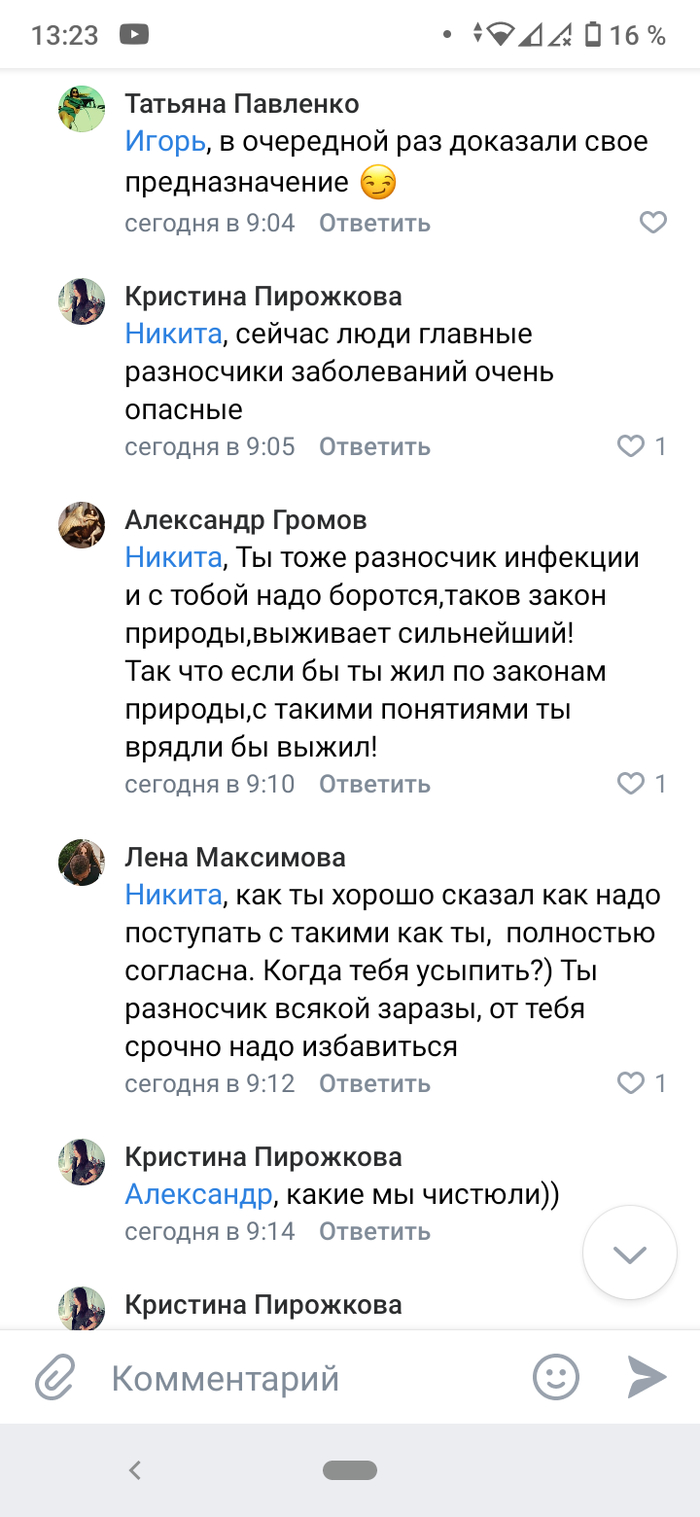700x1517 pixels.
Task: Open Кристина Пирожкова's name at 9:14 comment
Action: coord(263,1157)
